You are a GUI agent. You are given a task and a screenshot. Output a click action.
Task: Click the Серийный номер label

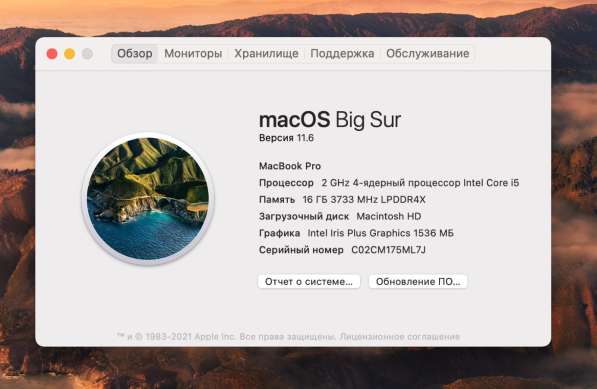(301, 250)
